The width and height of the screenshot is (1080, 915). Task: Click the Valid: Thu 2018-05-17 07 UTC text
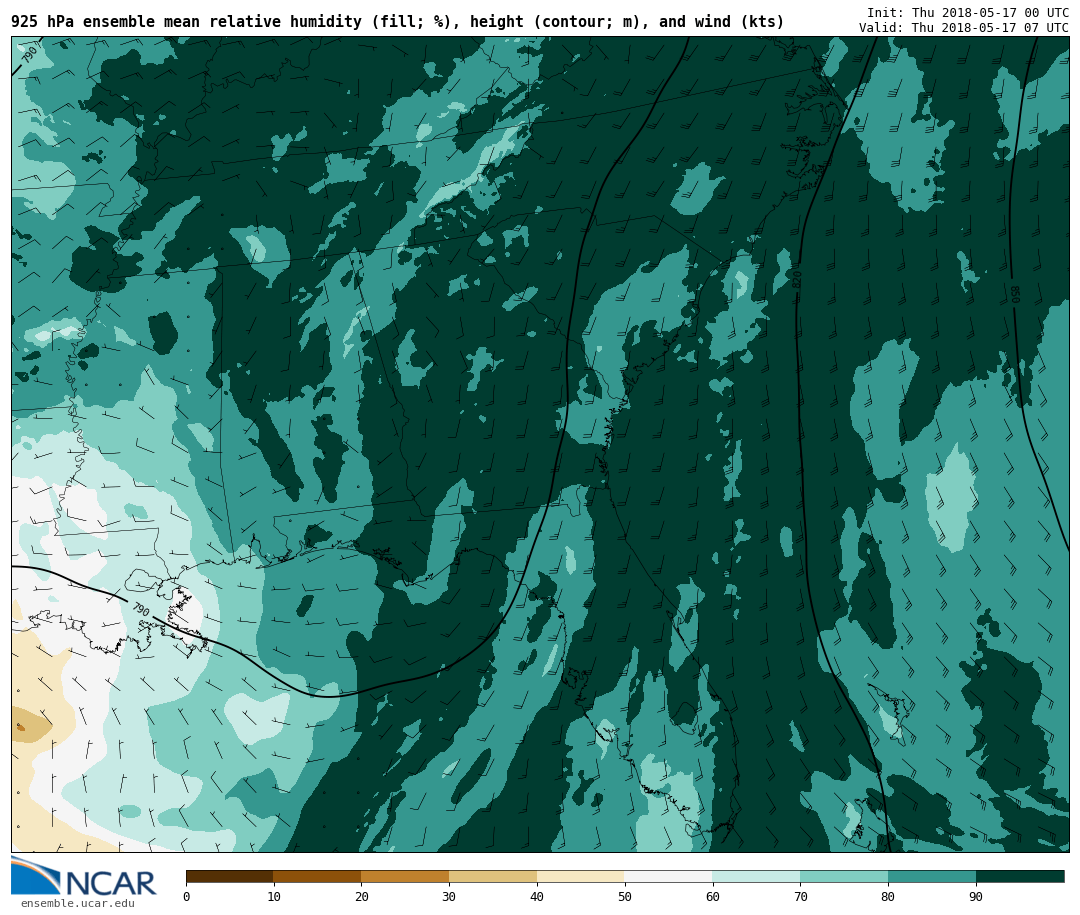(964, 28)
